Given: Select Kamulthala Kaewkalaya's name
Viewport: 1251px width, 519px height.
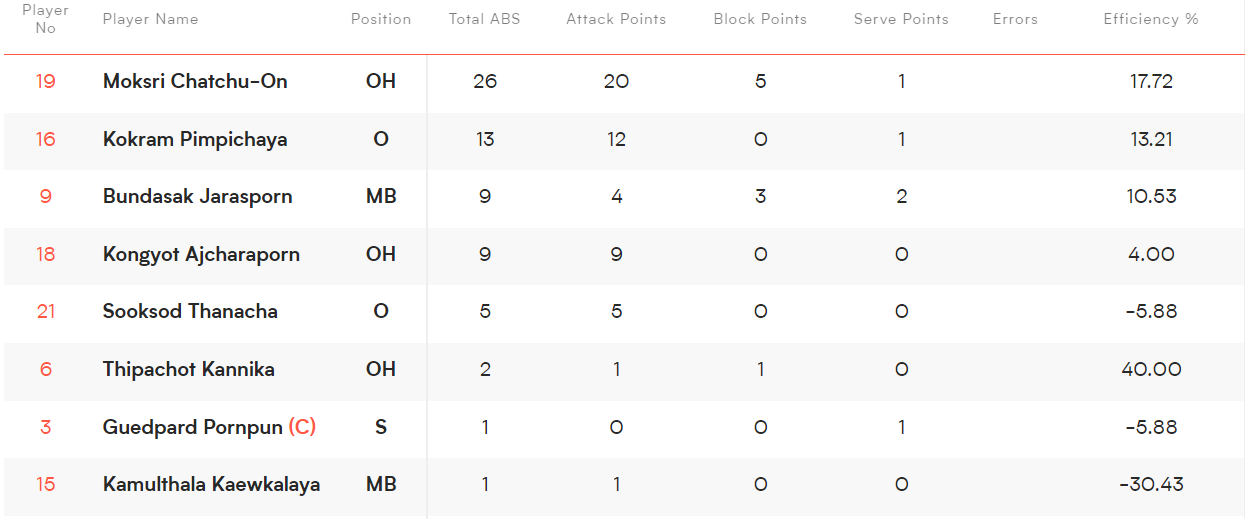Looking at the screenshot, I should point(211,484).
